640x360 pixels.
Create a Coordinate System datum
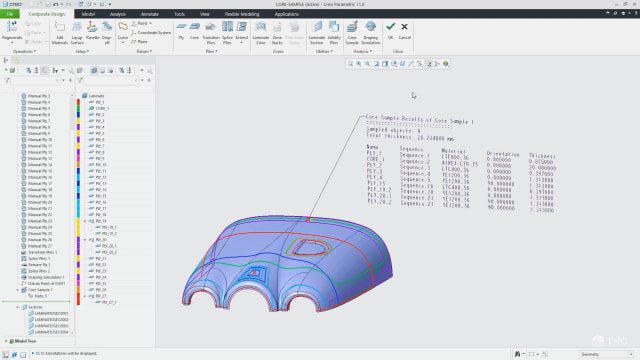tap(151, 33)
